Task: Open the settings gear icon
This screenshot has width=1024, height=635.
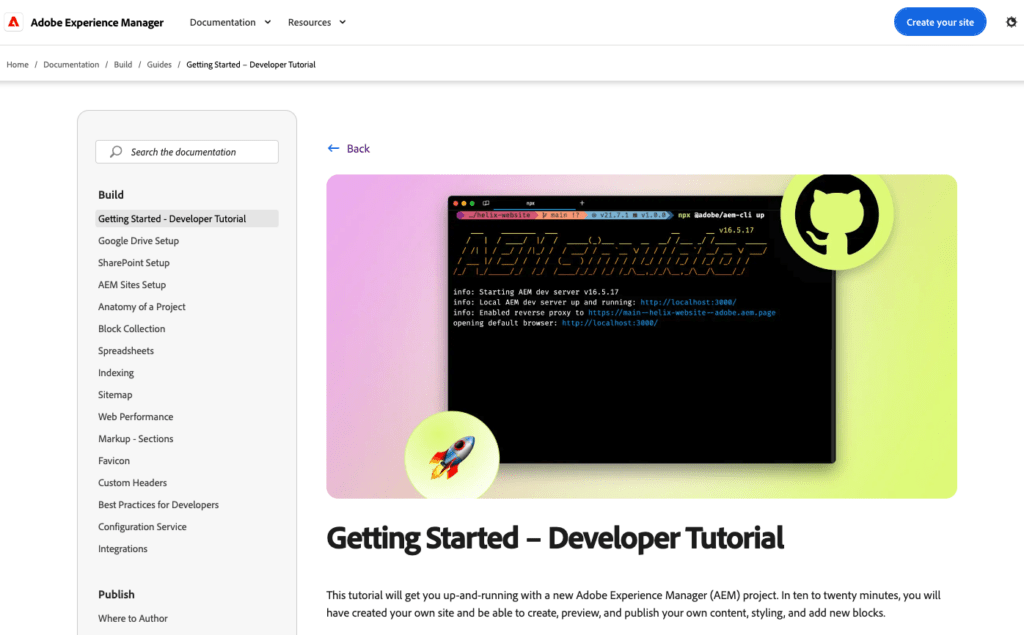Action: [x=1011, y=22]
